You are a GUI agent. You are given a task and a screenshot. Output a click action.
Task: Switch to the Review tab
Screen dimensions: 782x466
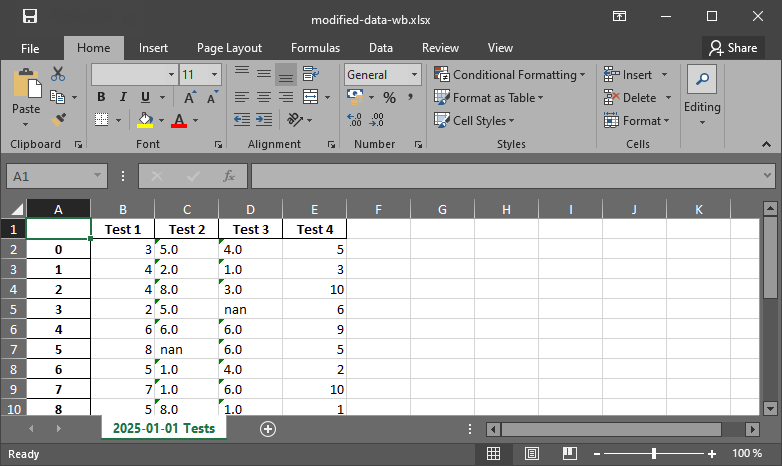coord(440,48)
